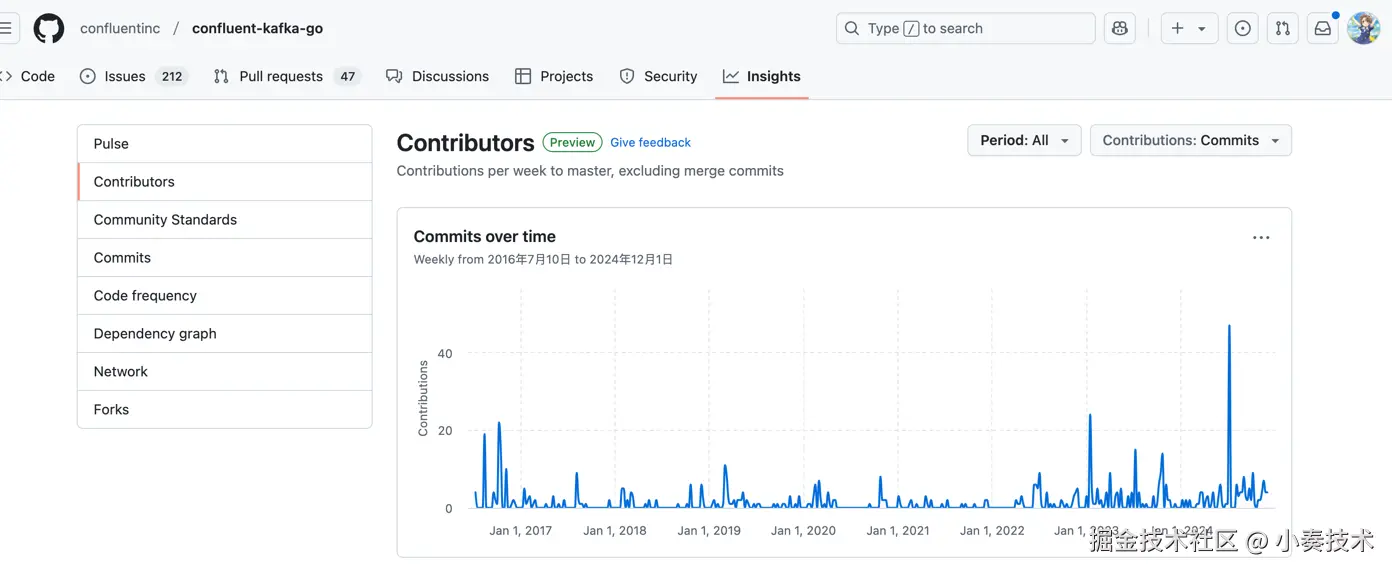This screenshot has width=1392, height=572.
Task: Click the Give feedback link
Action: 650,143
